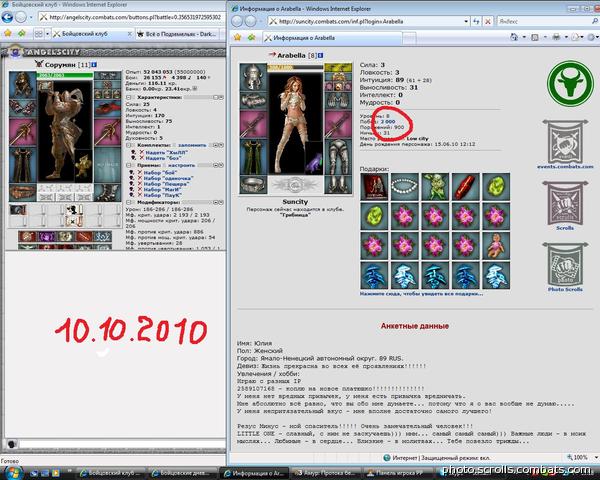Open the address bar dropdown in the Arabella window
Image resolution: width=600 pixels, height=480 pixels.
point(466,21)
